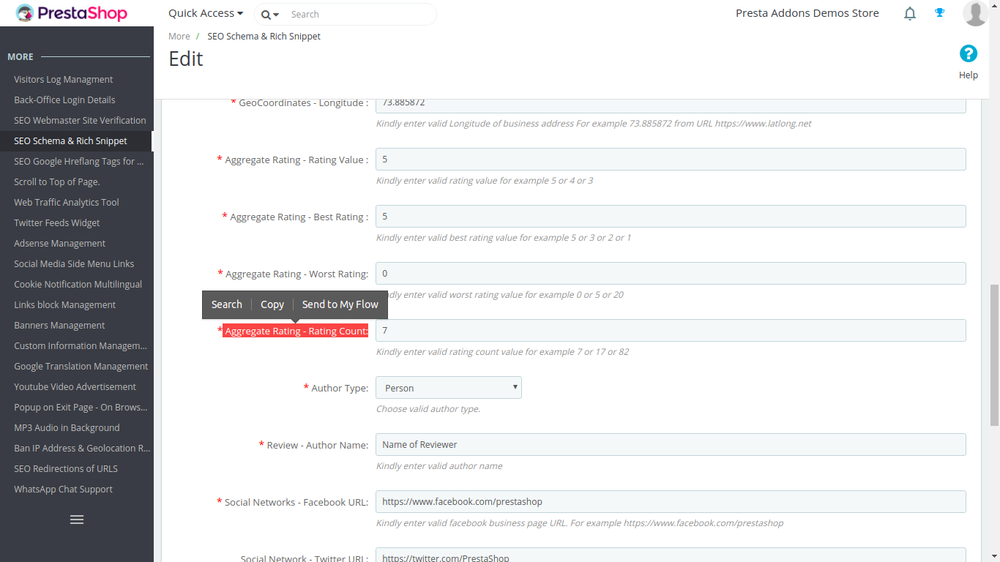Viewport: 1000px width, 562px height.
Task: Choose Copy in the selection popup
Action: point(272,304)
